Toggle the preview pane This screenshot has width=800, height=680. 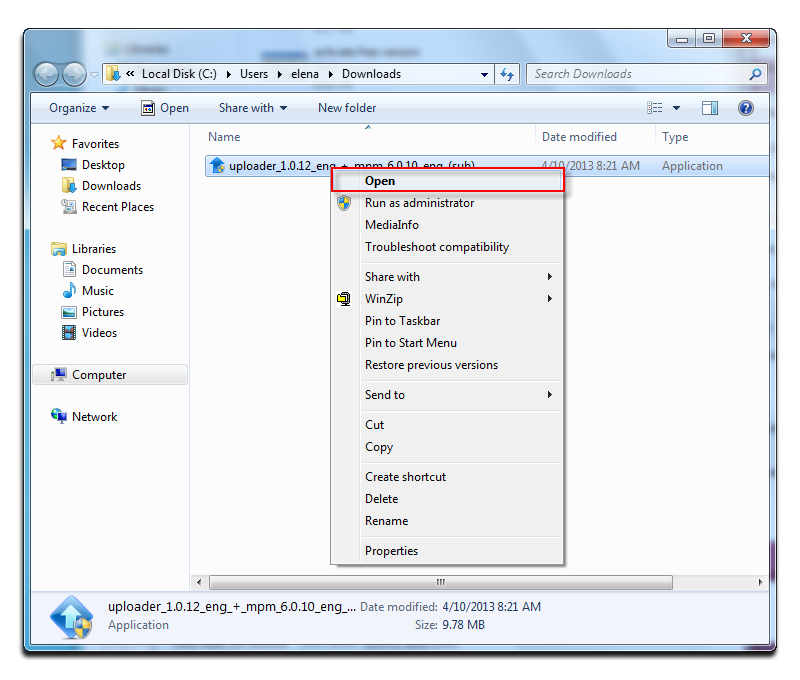point(711,108)
